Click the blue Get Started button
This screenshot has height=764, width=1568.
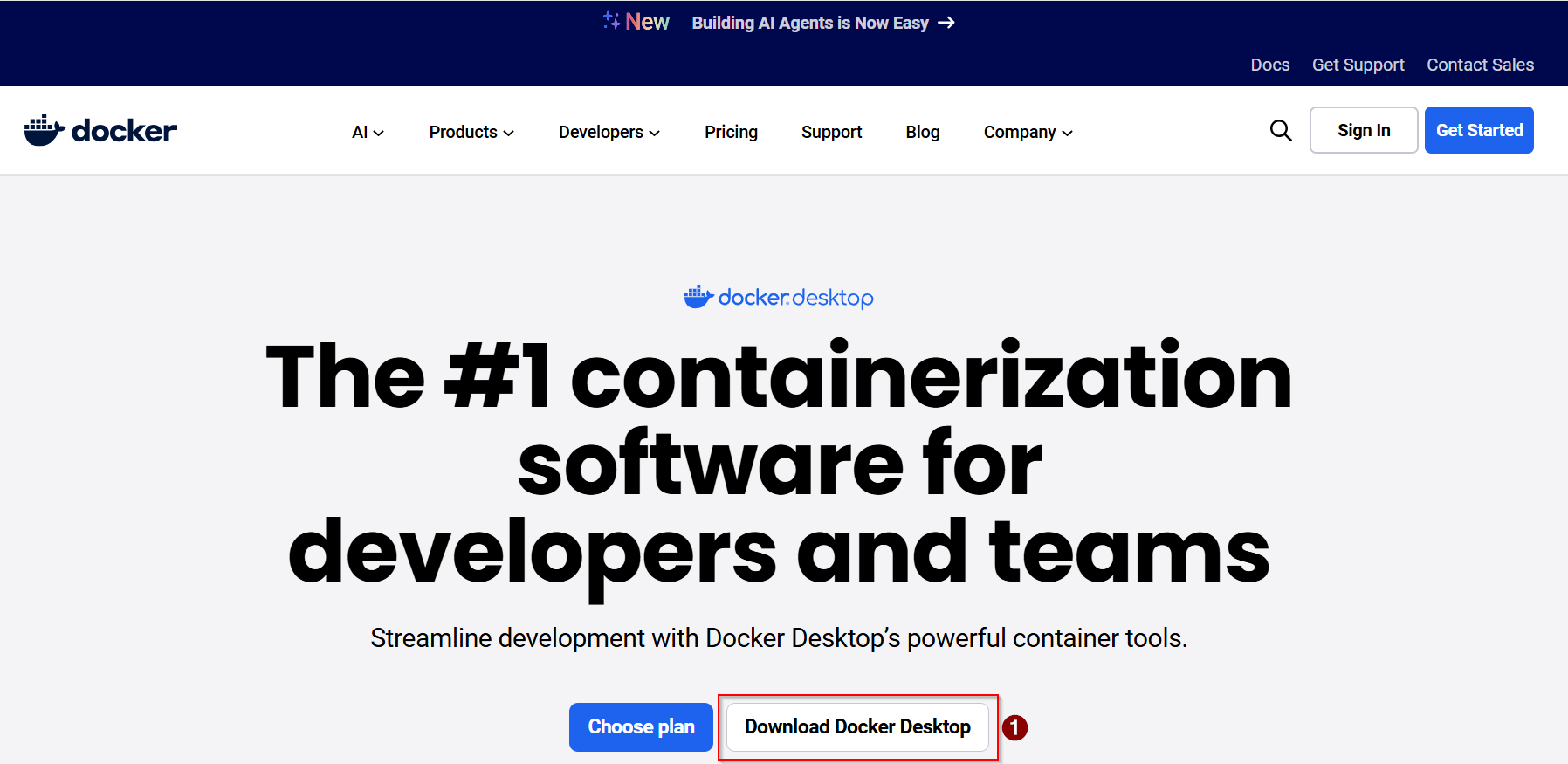point(1479,130)
